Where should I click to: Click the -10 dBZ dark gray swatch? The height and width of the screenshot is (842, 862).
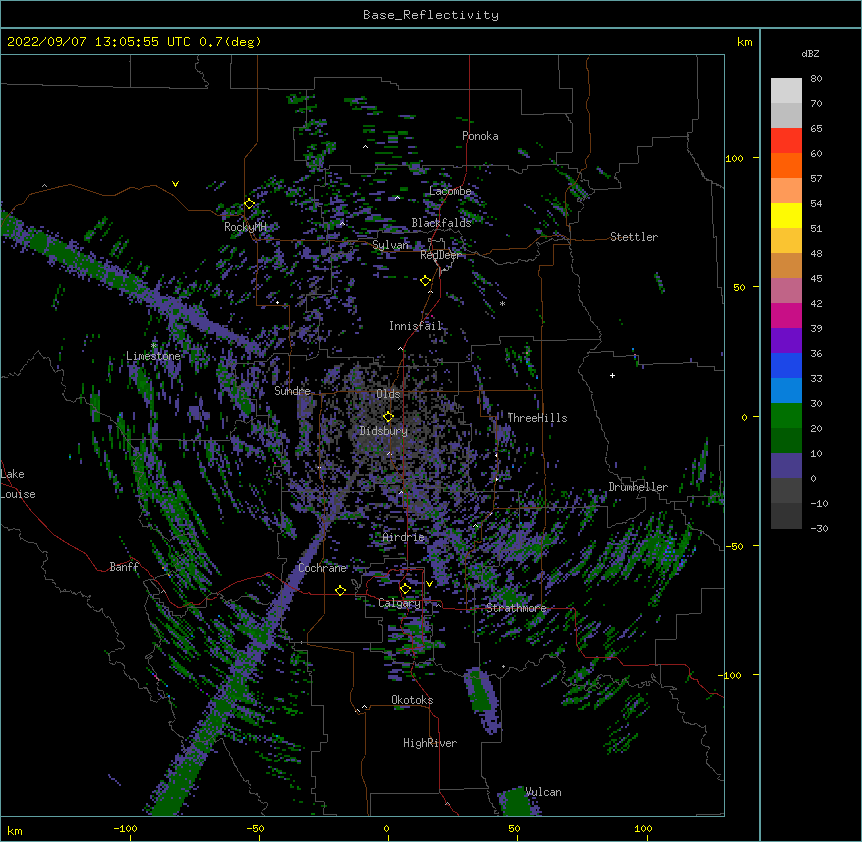[x=786, y=516]
